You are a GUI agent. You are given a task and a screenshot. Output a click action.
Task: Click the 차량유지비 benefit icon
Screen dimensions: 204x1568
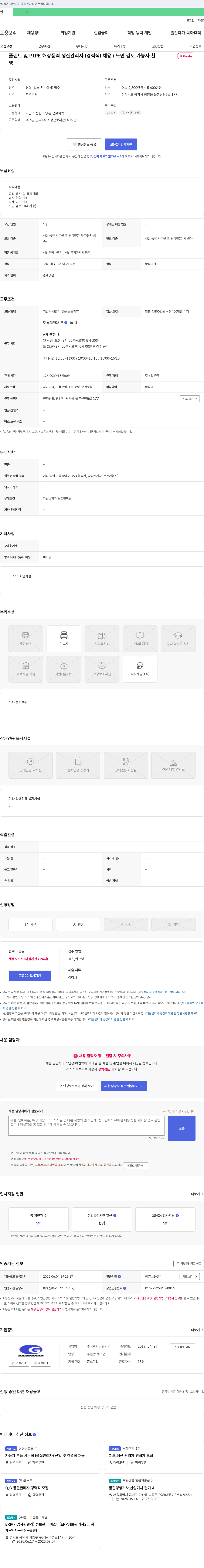click(102, 639)
